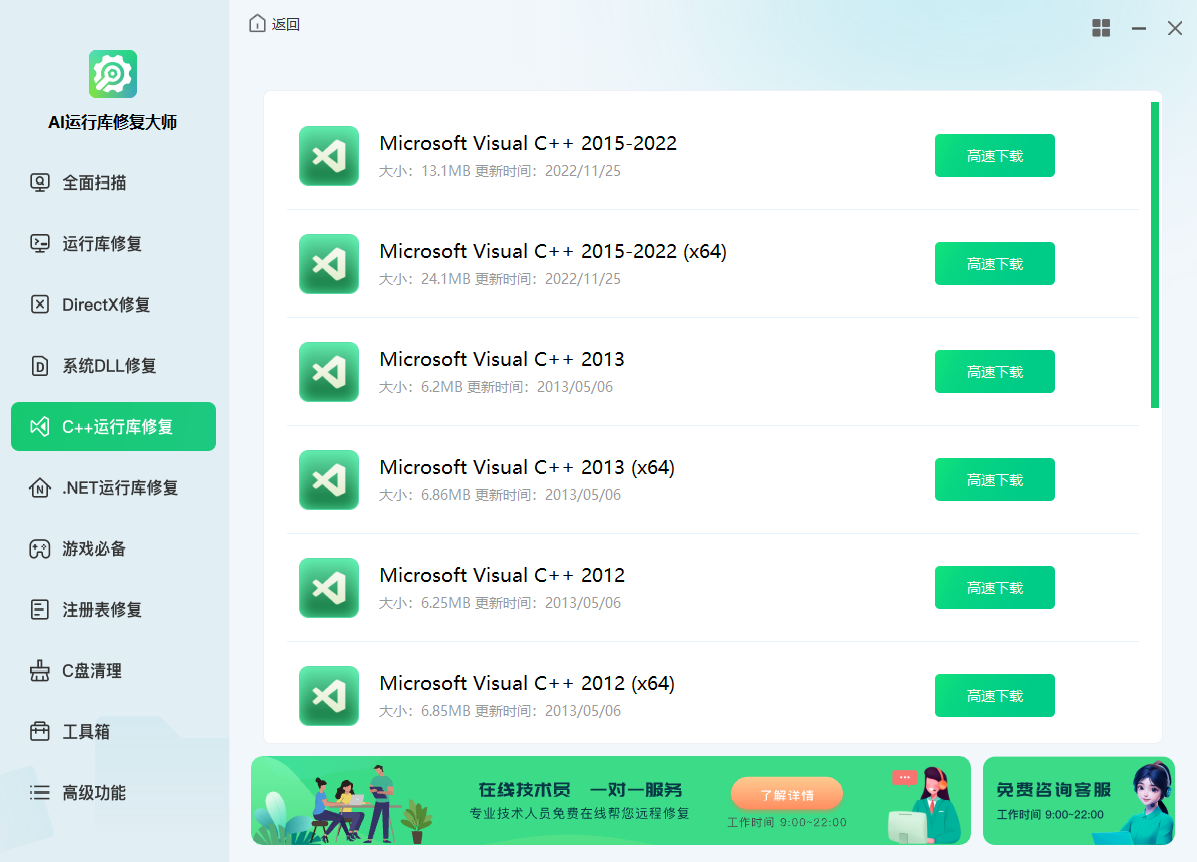This screenshot has height=862, width=1197.
Task: Go to 系统DLL修复 in sidebar
Action: [108, 366]
